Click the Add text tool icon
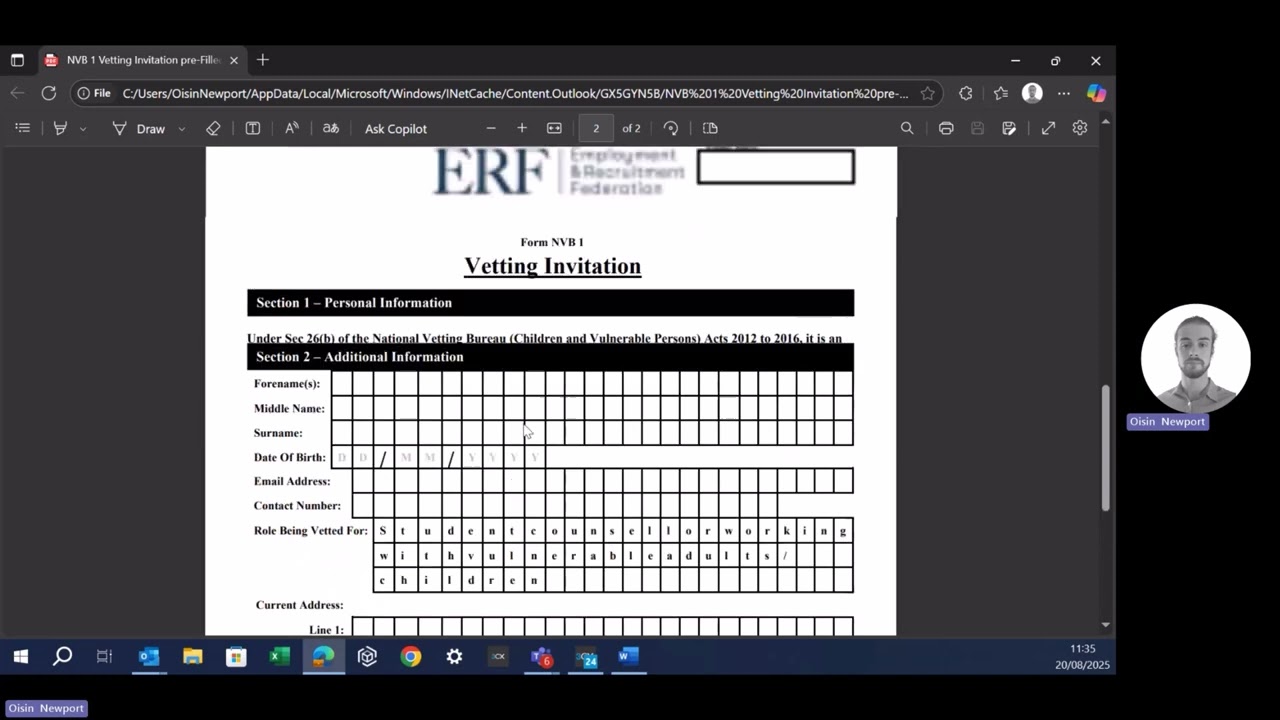Image resolution: width=1280 pixels, height=720 pixels. point(253,128)
